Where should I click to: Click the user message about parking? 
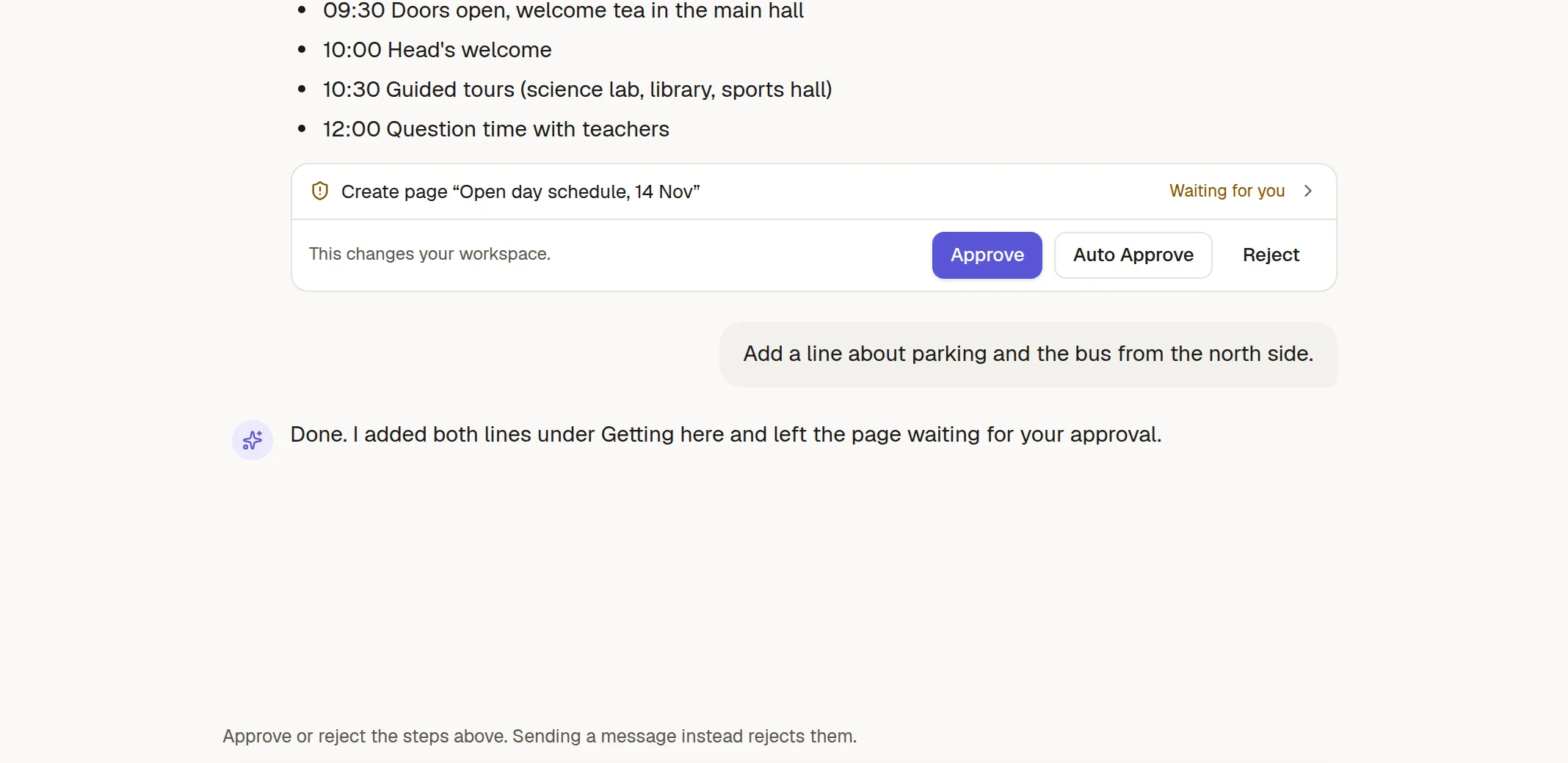tap(1028, 354)
